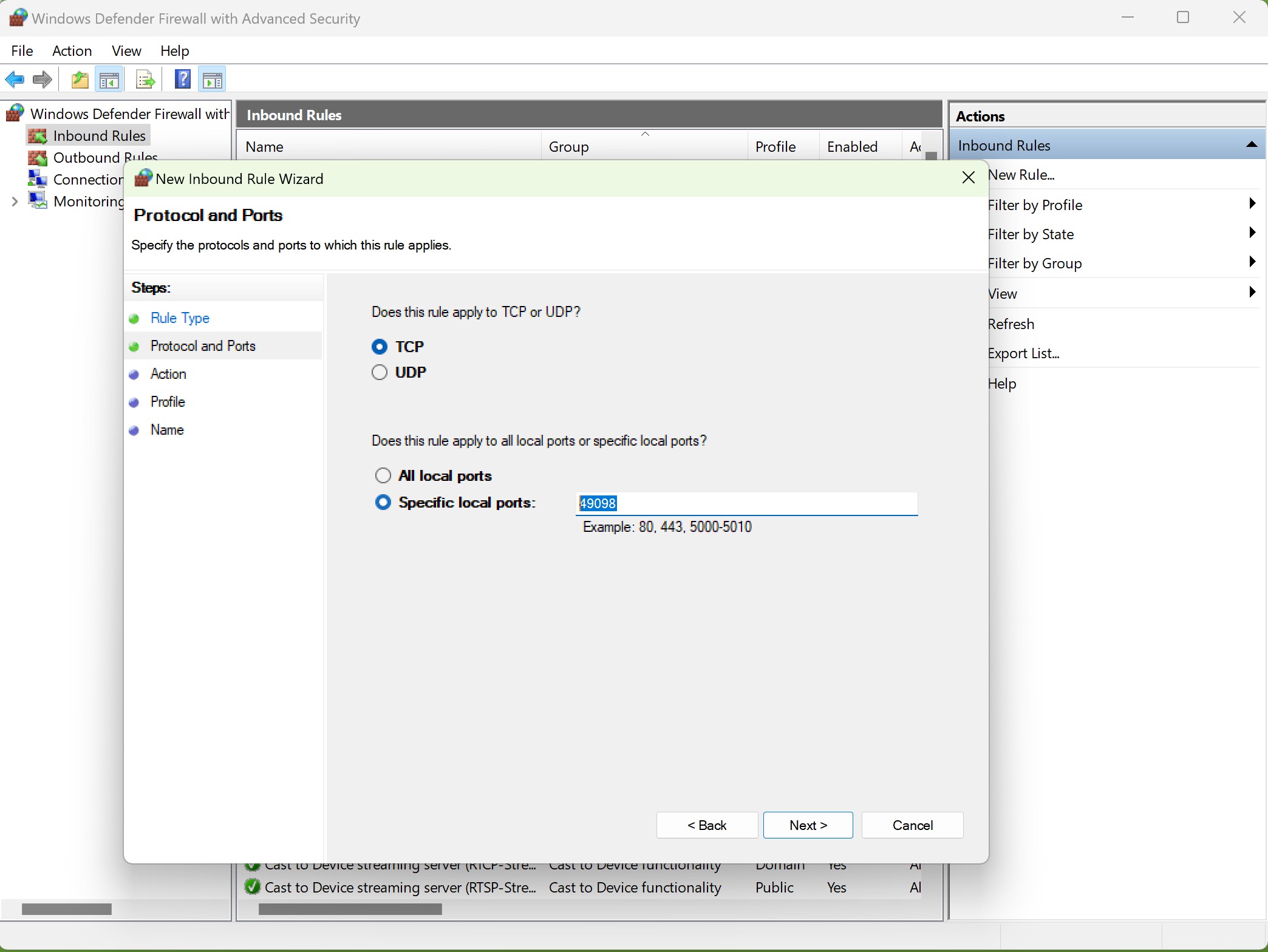The image size is (1268, 952).
Task: Open Filter by Group submenu arrow
Action: click(1252, 262)
